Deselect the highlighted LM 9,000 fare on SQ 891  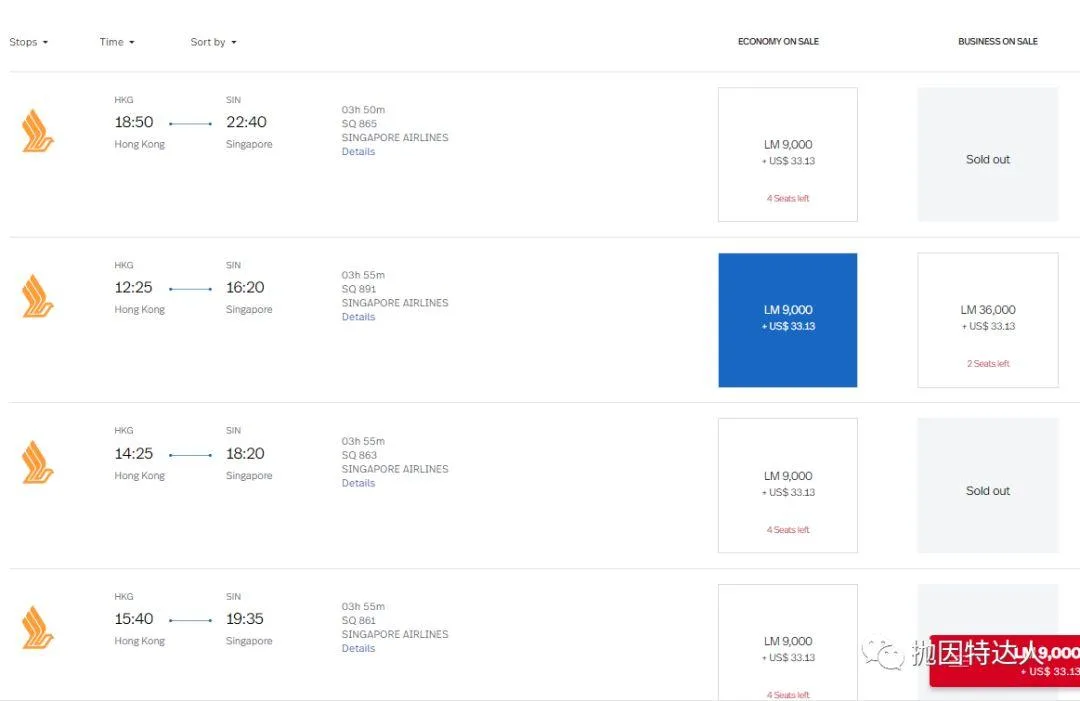(x=787, y=318)
